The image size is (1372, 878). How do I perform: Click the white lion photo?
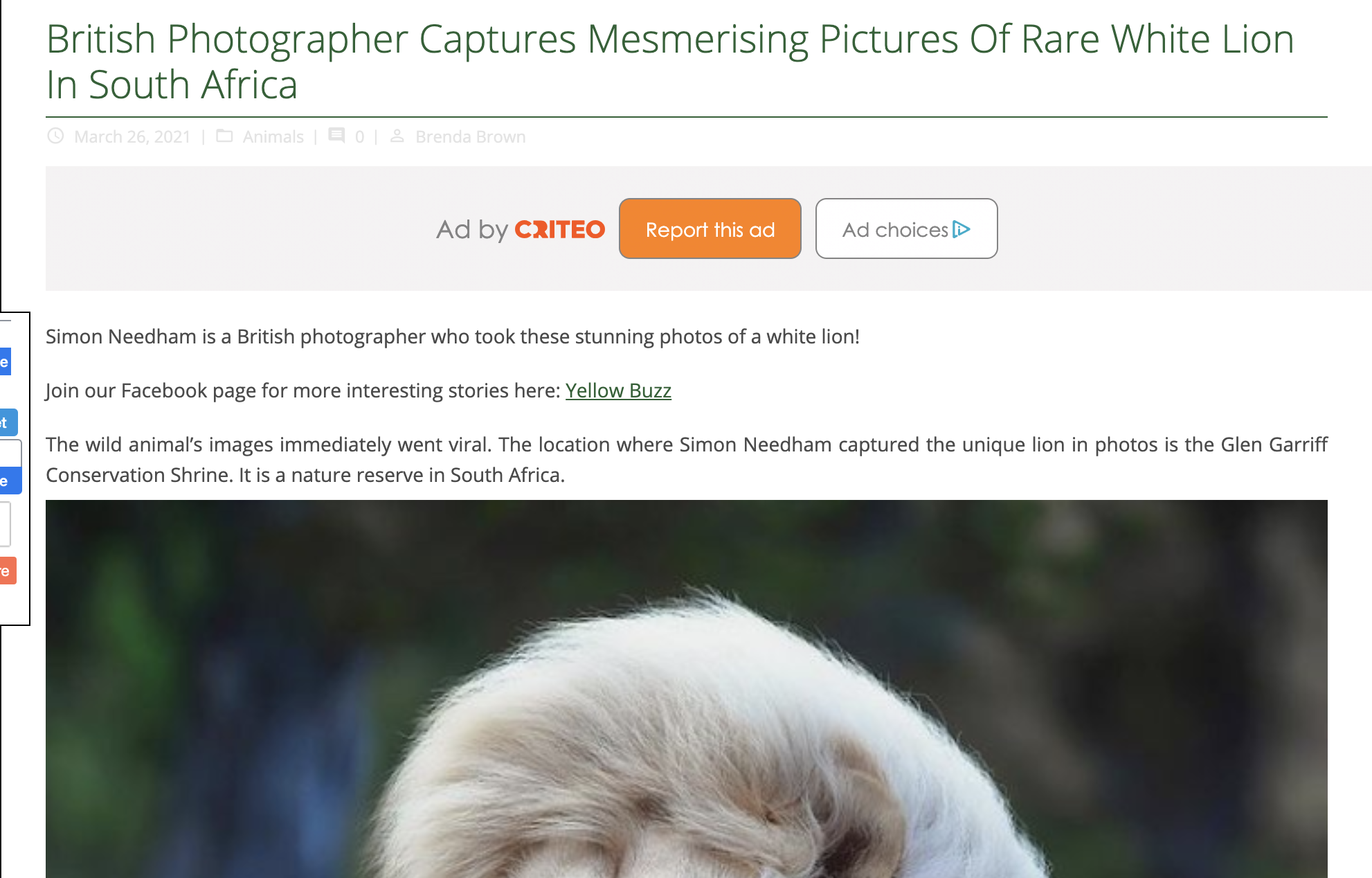coord(687,689)
